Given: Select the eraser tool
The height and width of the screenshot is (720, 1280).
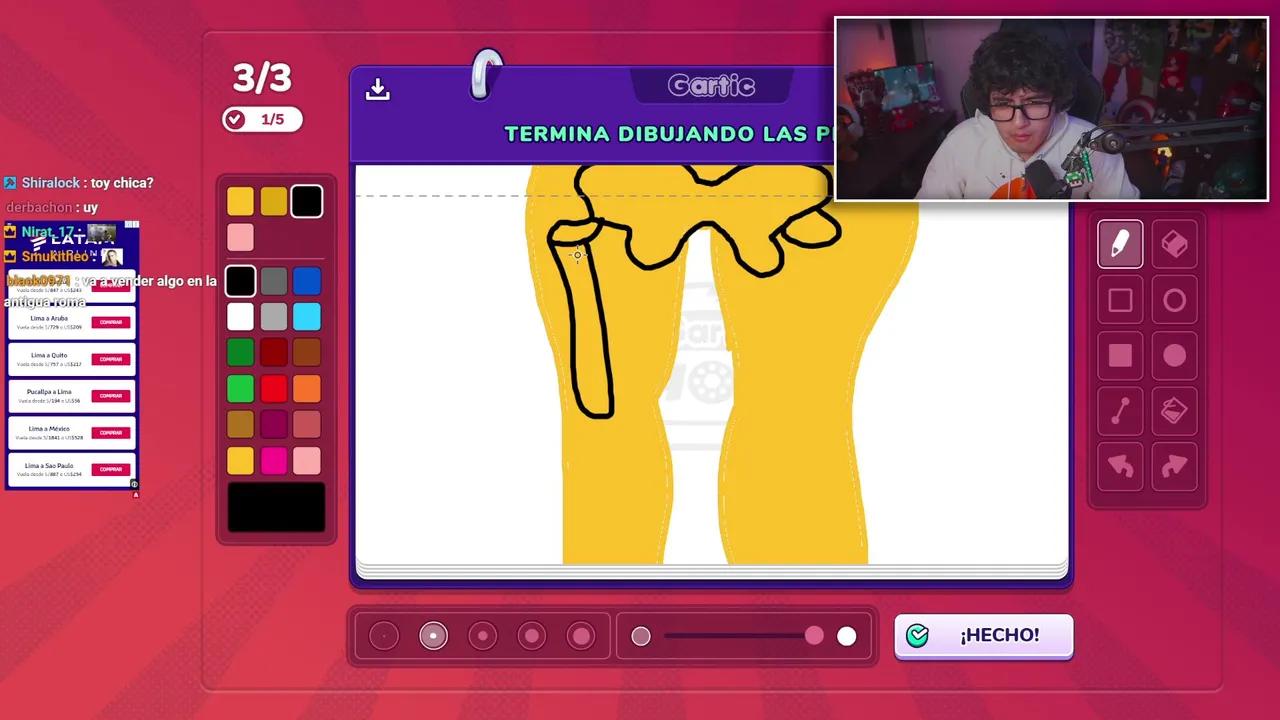Looking at the screenshot, I should pyautogui.click(x=1174, y=244).
